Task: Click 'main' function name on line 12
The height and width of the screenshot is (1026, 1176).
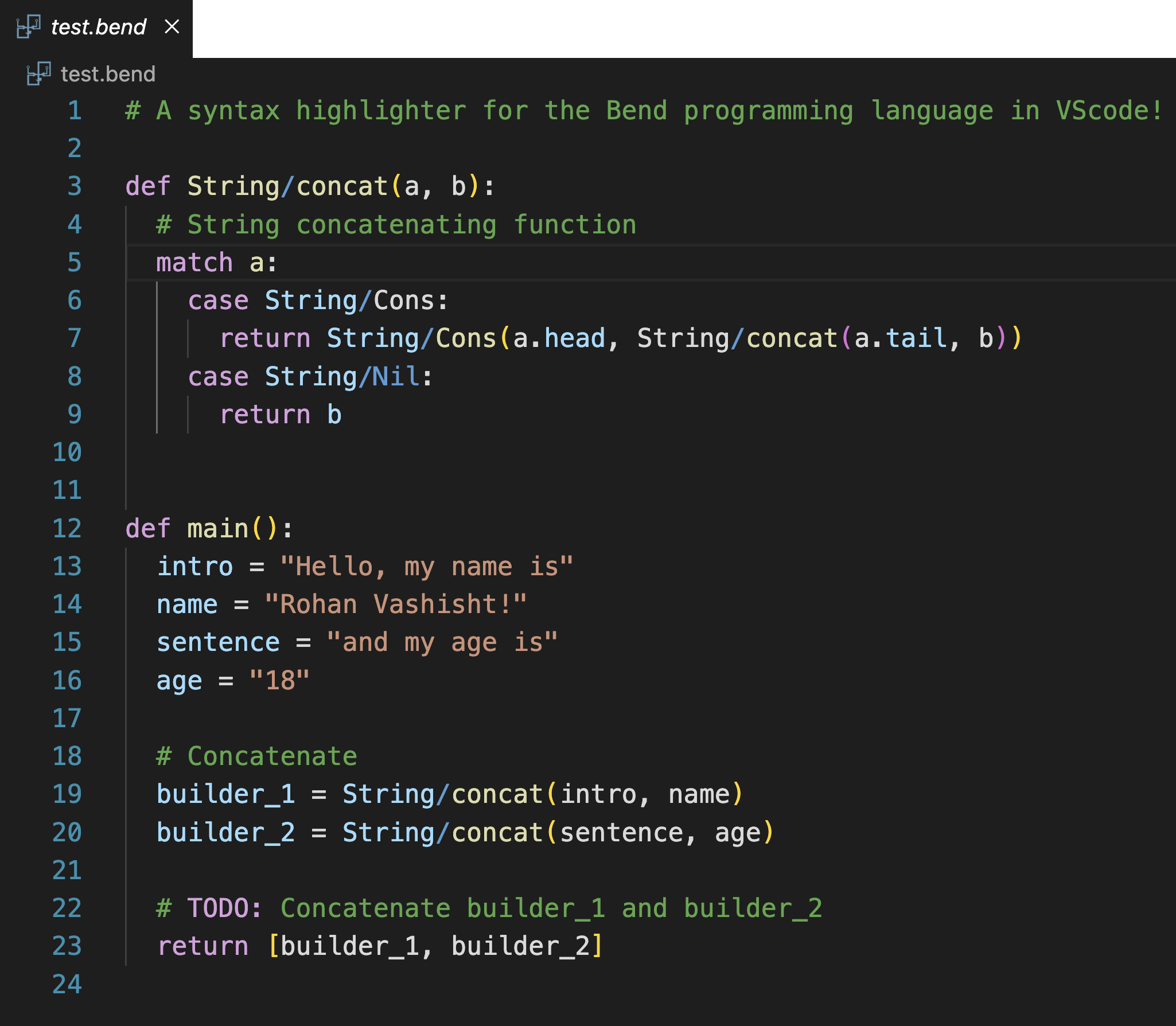Action: click(x=217, y=528)
